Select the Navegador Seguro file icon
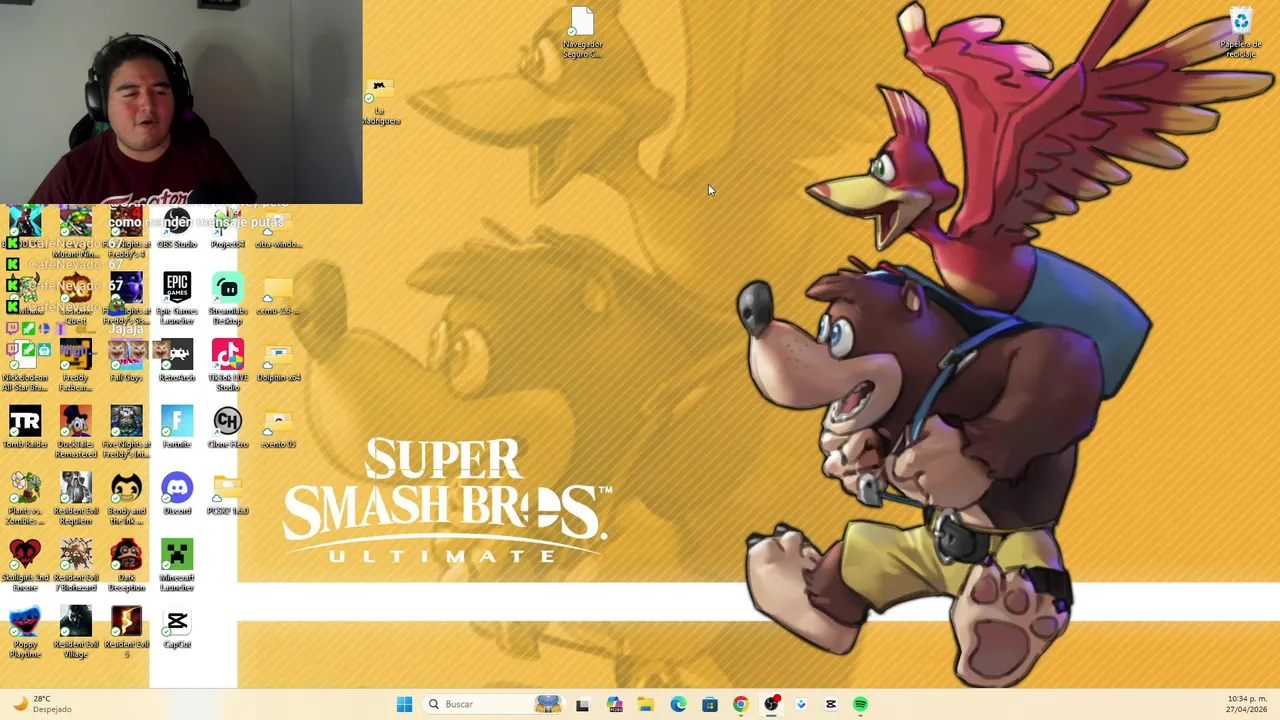Screen dimensions: 1280x720 582,33
